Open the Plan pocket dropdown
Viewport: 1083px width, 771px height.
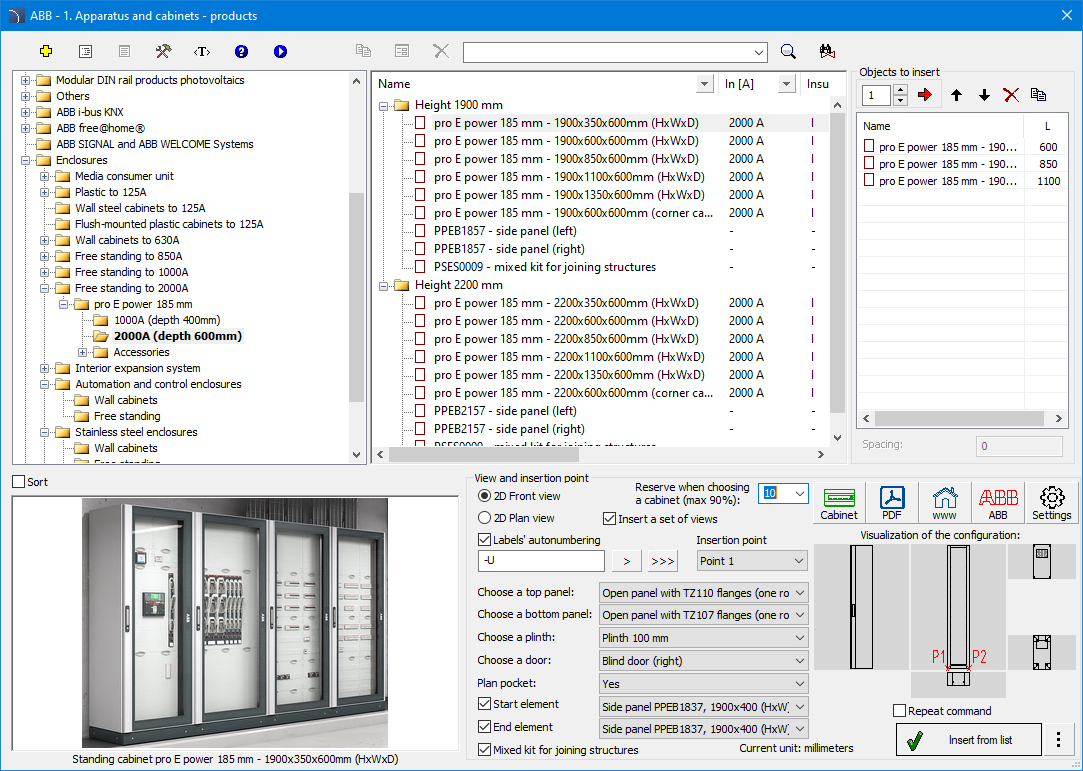point(704,683)
